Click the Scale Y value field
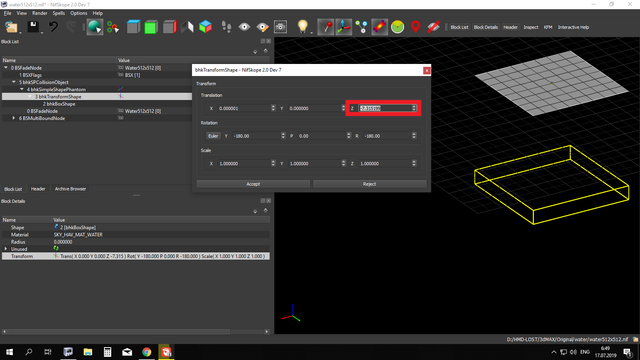This screenshot has width=640, height=360. point(314,163)
